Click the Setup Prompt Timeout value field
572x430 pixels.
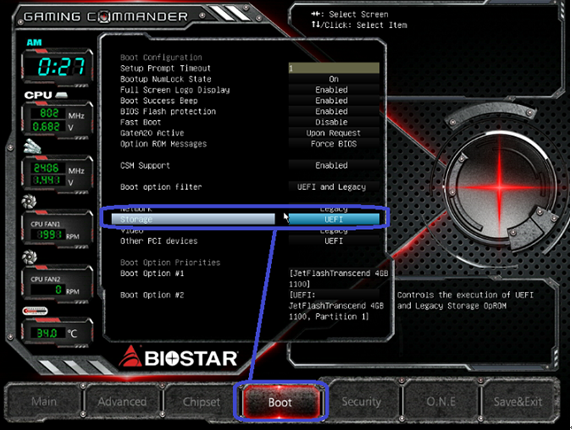(334, 68)
